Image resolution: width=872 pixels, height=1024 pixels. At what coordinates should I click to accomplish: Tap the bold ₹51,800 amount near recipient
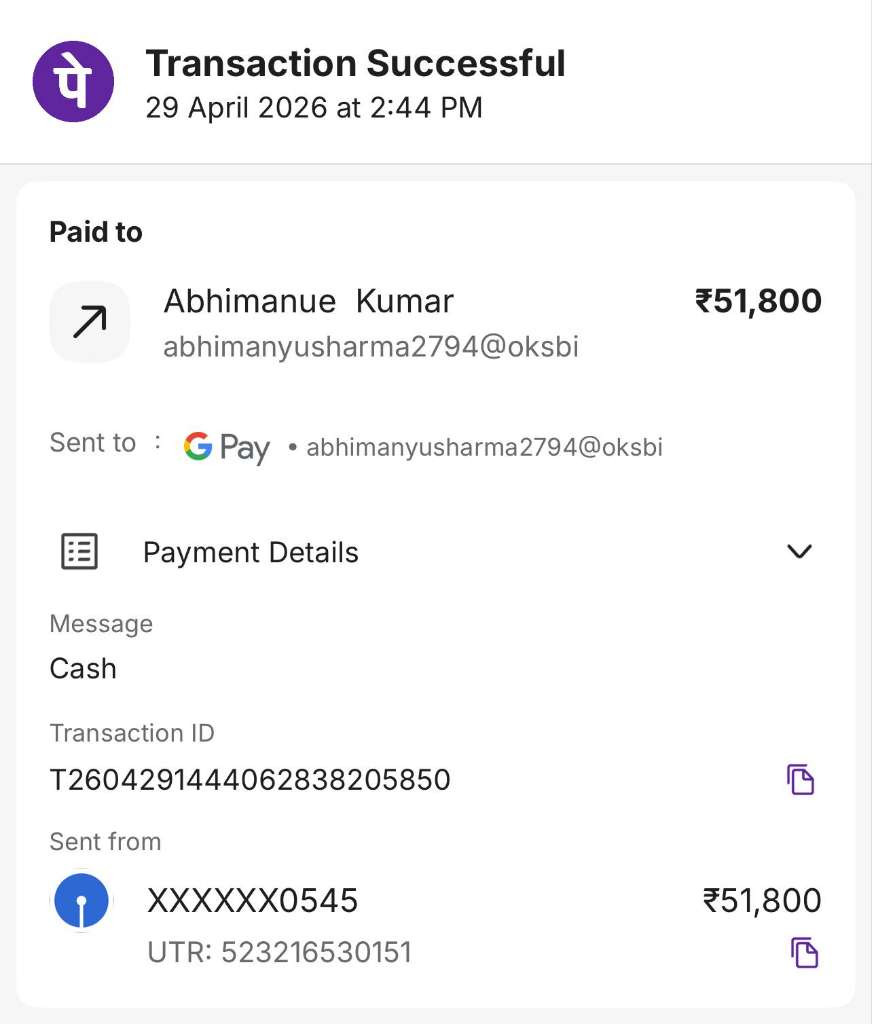click(758, 301)
